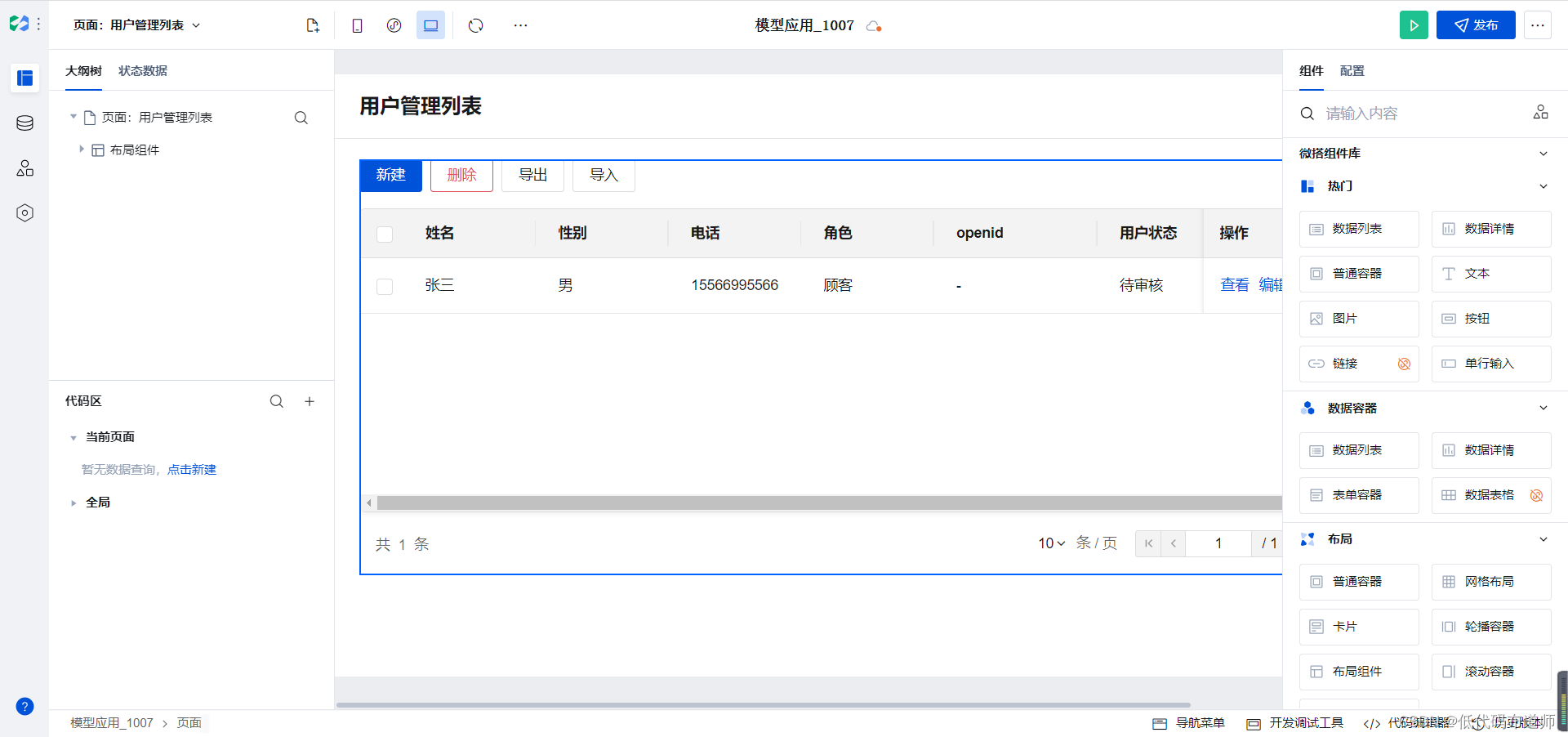Click the pagination page number field
The image size is (1568, 737).
1218,543
